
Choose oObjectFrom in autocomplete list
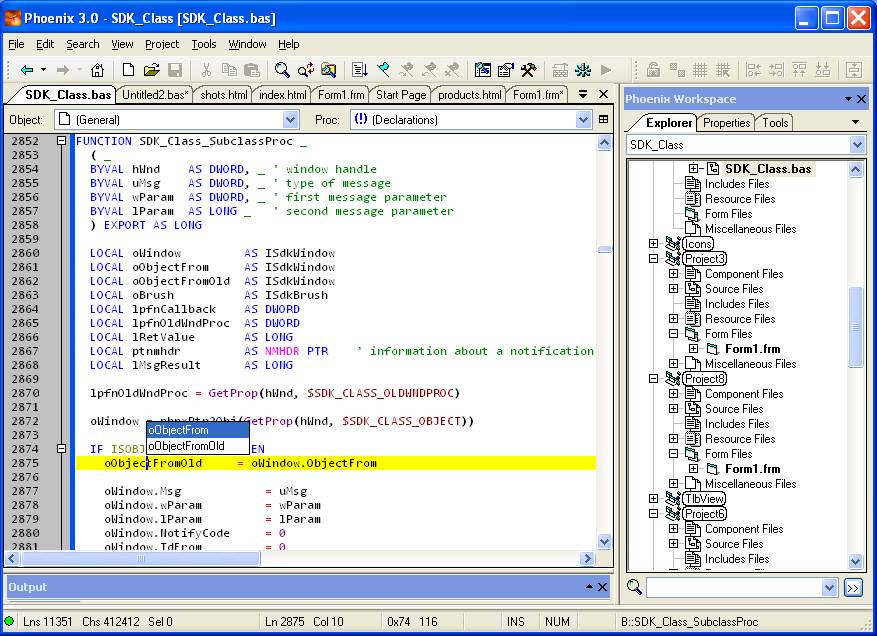pyautogui.click(x=198, y=430)
